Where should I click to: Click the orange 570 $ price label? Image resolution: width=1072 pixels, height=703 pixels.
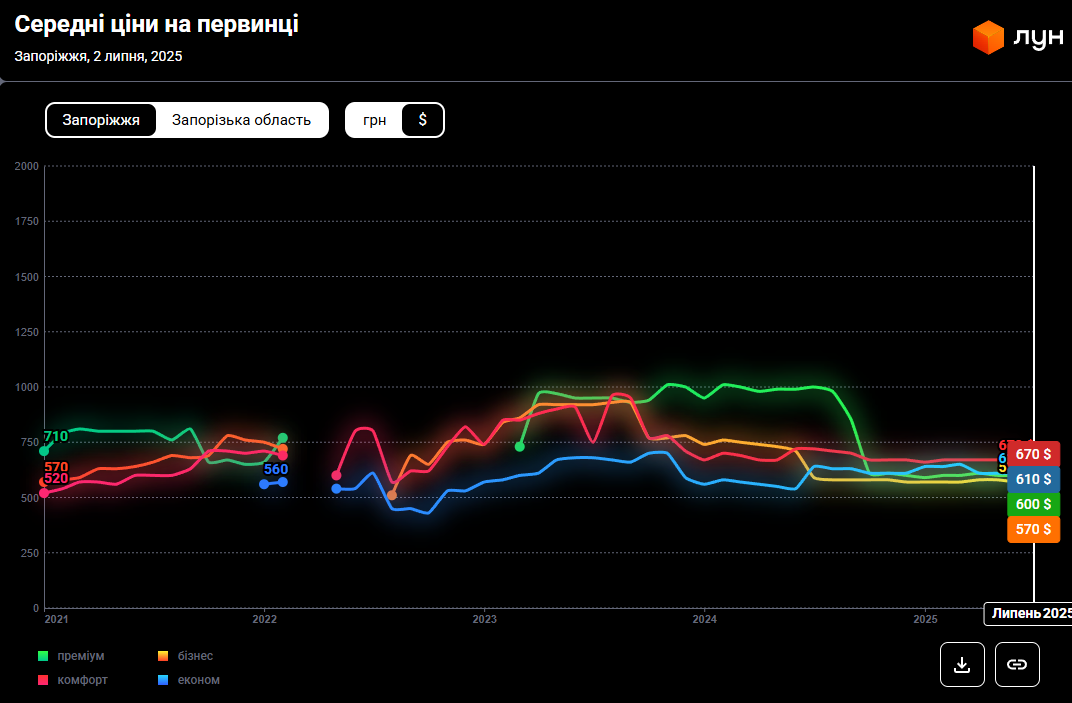(1033, 529)
